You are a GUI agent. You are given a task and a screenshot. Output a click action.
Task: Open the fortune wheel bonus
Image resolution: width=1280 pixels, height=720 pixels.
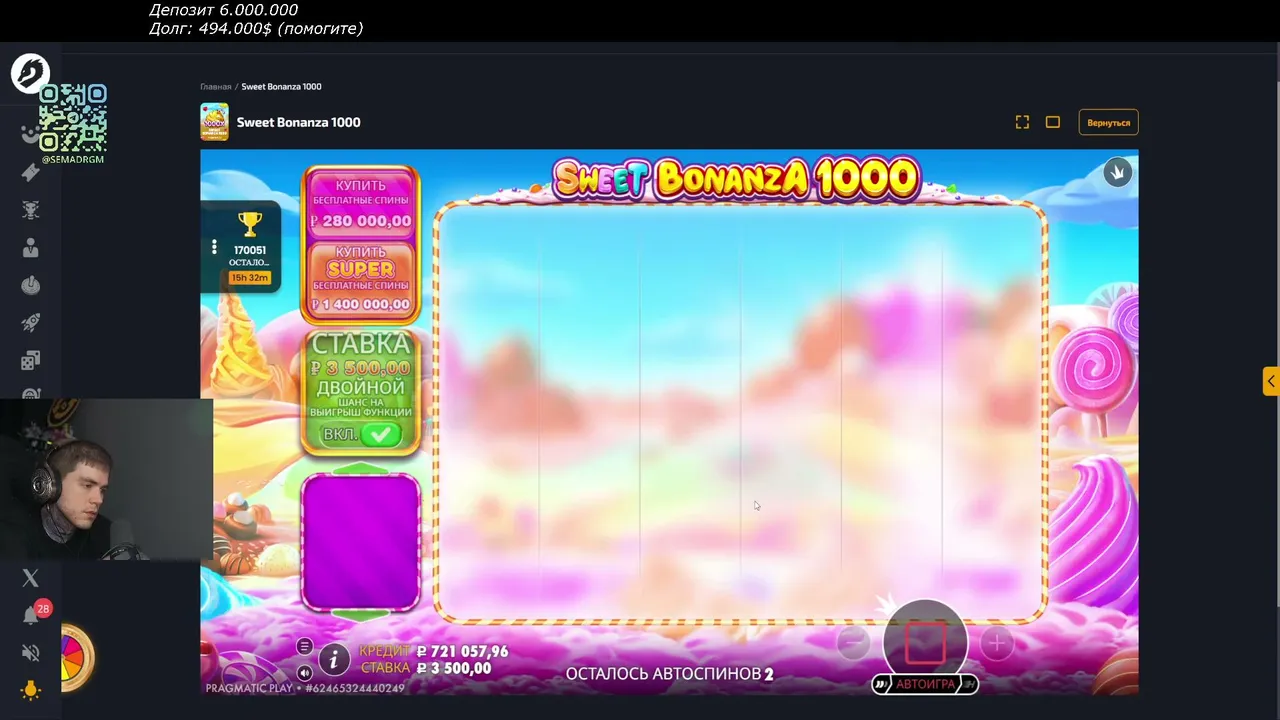tap(77, 657)
